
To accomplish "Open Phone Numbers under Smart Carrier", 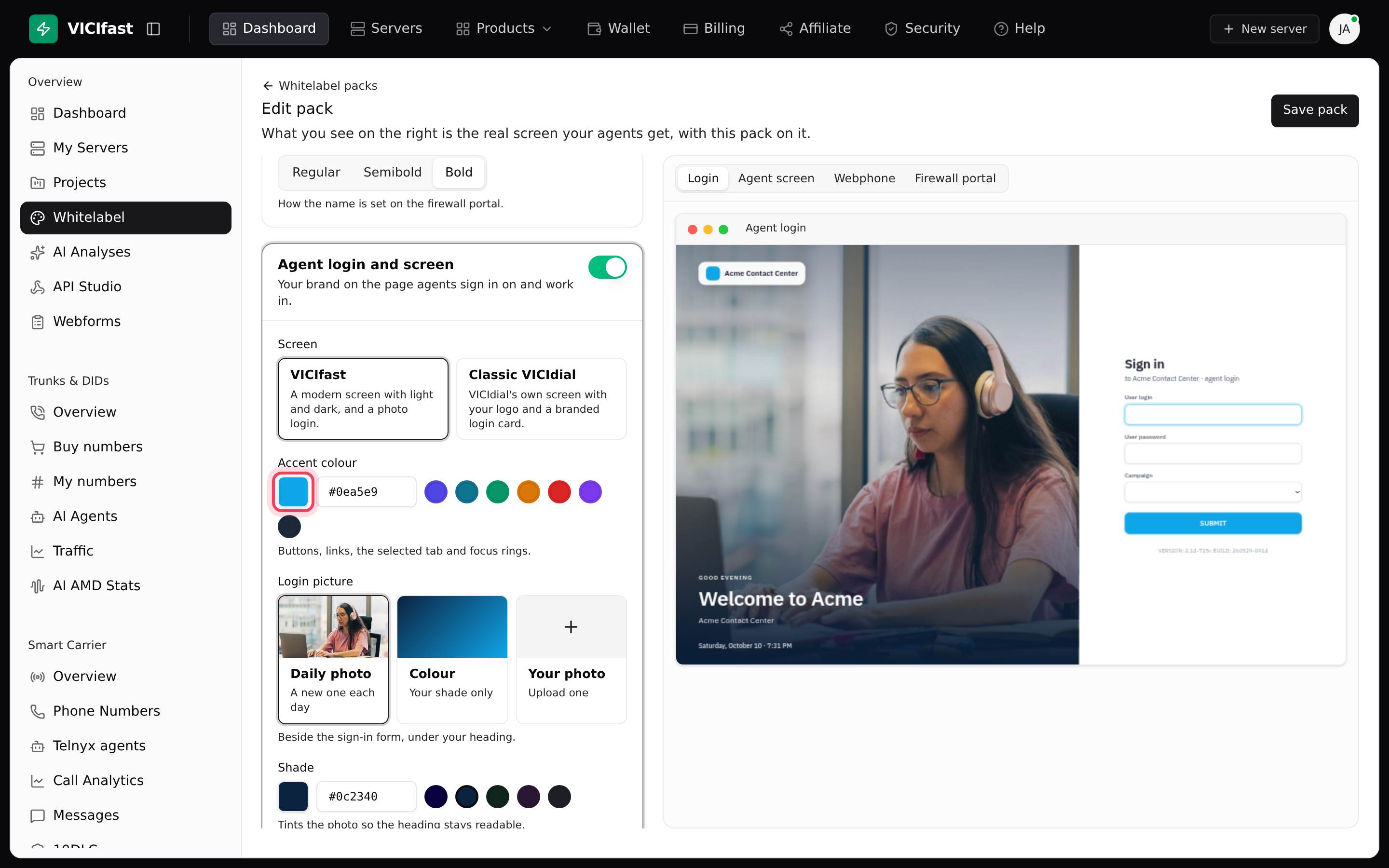I will [x=126, y=711].
